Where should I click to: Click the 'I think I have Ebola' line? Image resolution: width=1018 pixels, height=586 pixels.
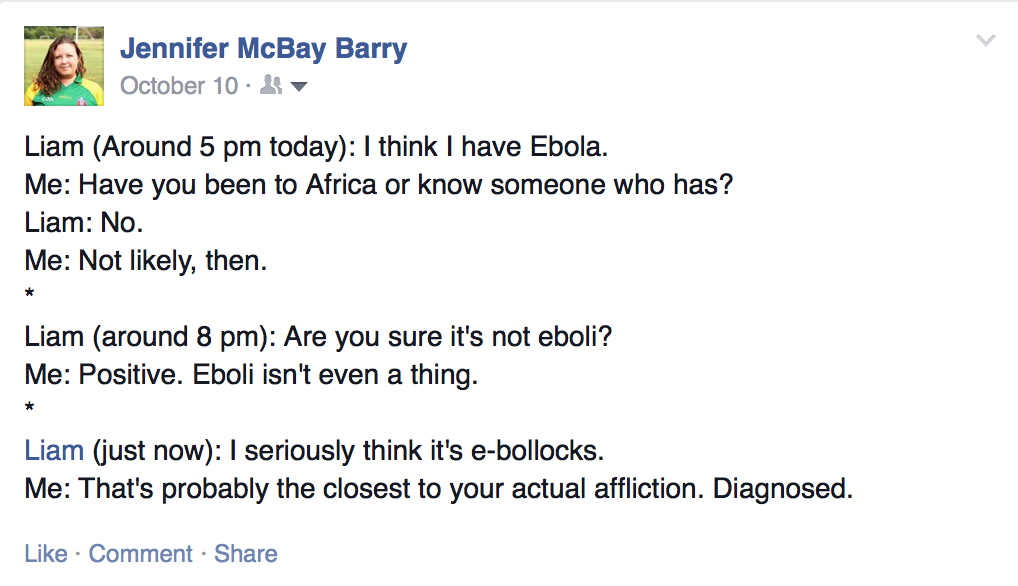316,147
